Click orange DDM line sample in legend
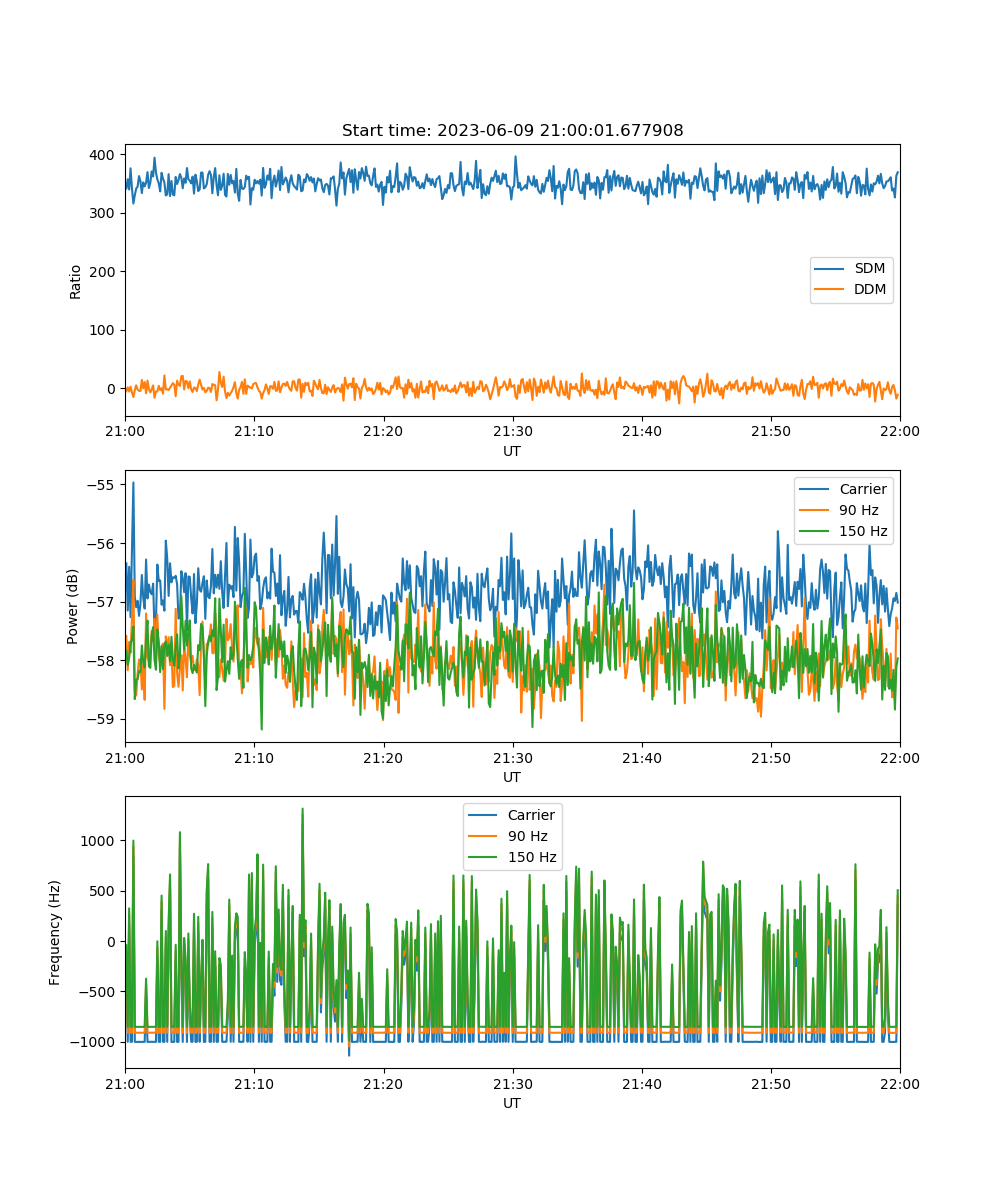The image size is (1000, 1200). [x=831, y=290]
